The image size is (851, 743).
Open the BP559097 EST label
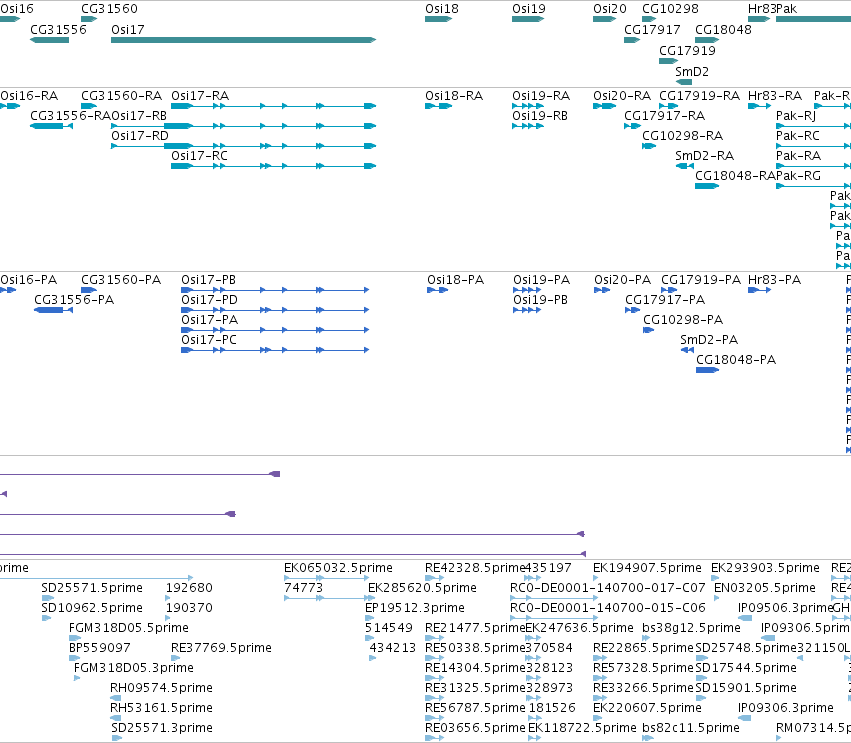tap(99, 648)
